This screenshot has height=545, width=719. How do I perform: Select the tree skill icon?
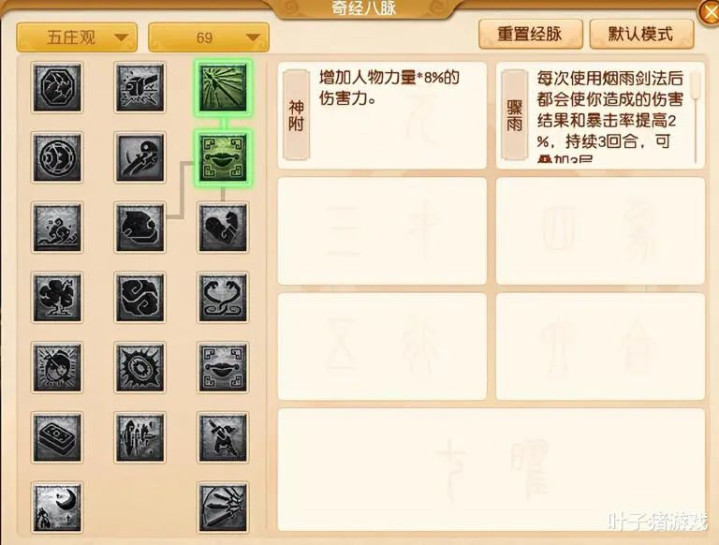[x=57, y=297]
